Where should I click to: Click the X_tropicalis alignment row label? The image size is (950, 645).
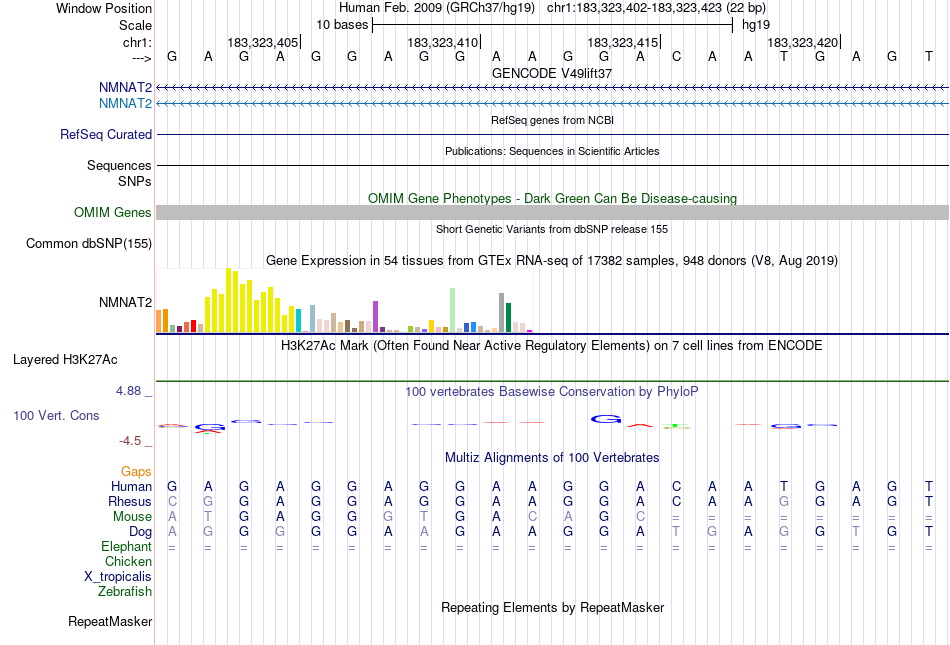click(x=118, y=577)
